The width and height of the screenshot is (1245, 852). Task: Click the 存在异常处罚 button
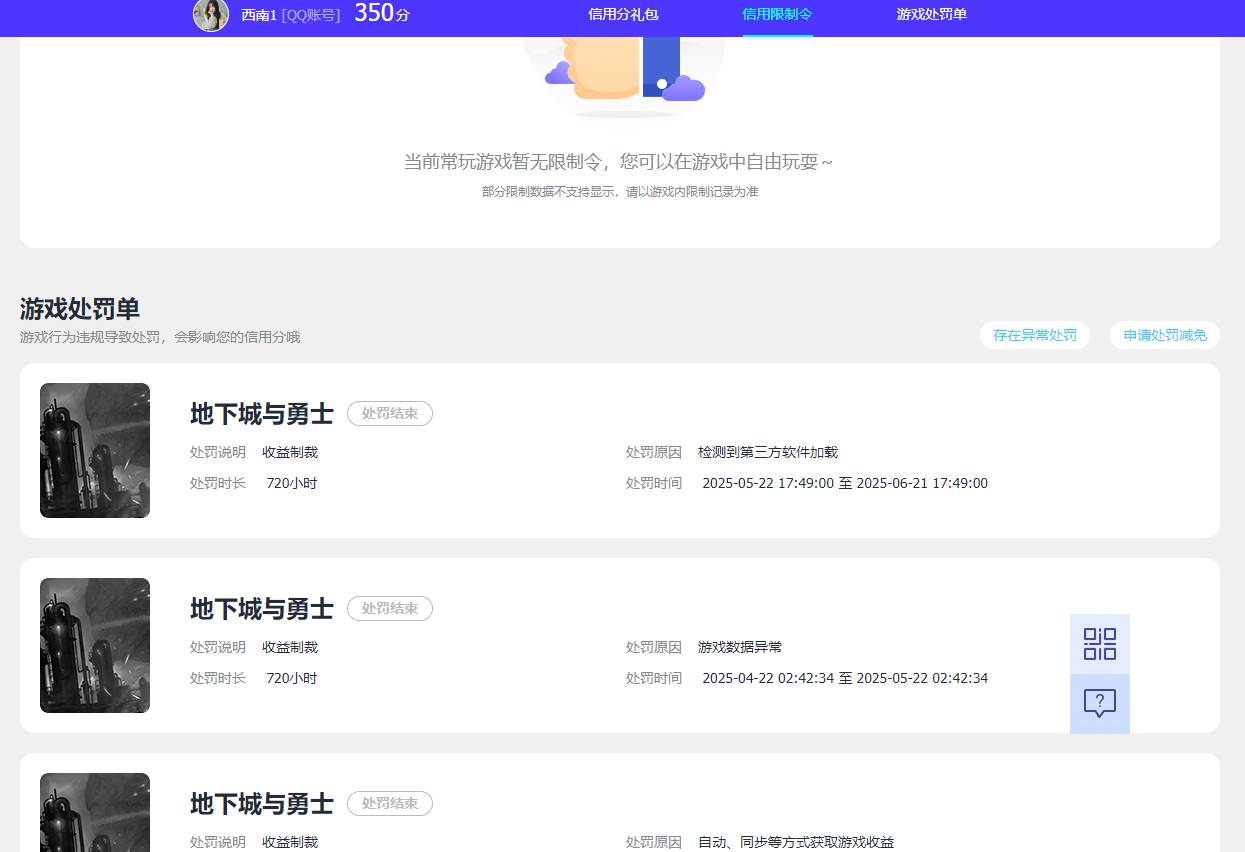click(1034, 335)
